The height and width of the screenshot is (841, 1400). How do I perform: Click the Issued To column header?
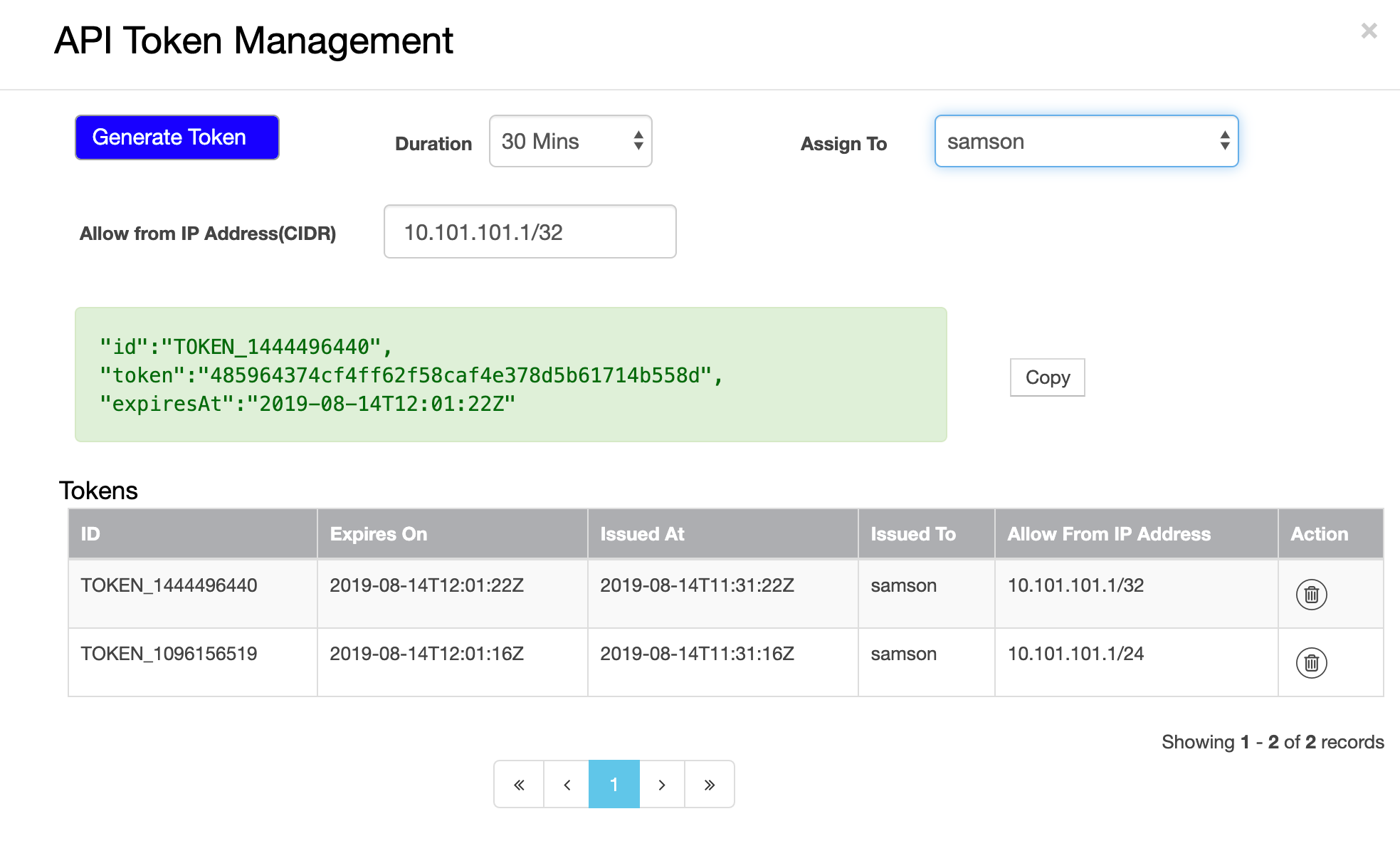point(927,533)
